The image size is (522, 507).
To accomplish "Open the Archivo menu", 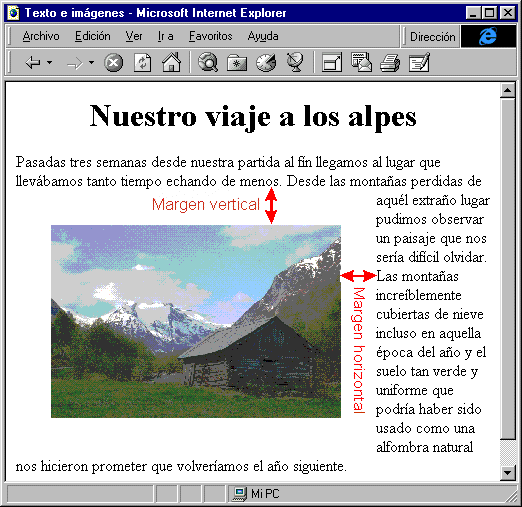I will pos(41,36).
